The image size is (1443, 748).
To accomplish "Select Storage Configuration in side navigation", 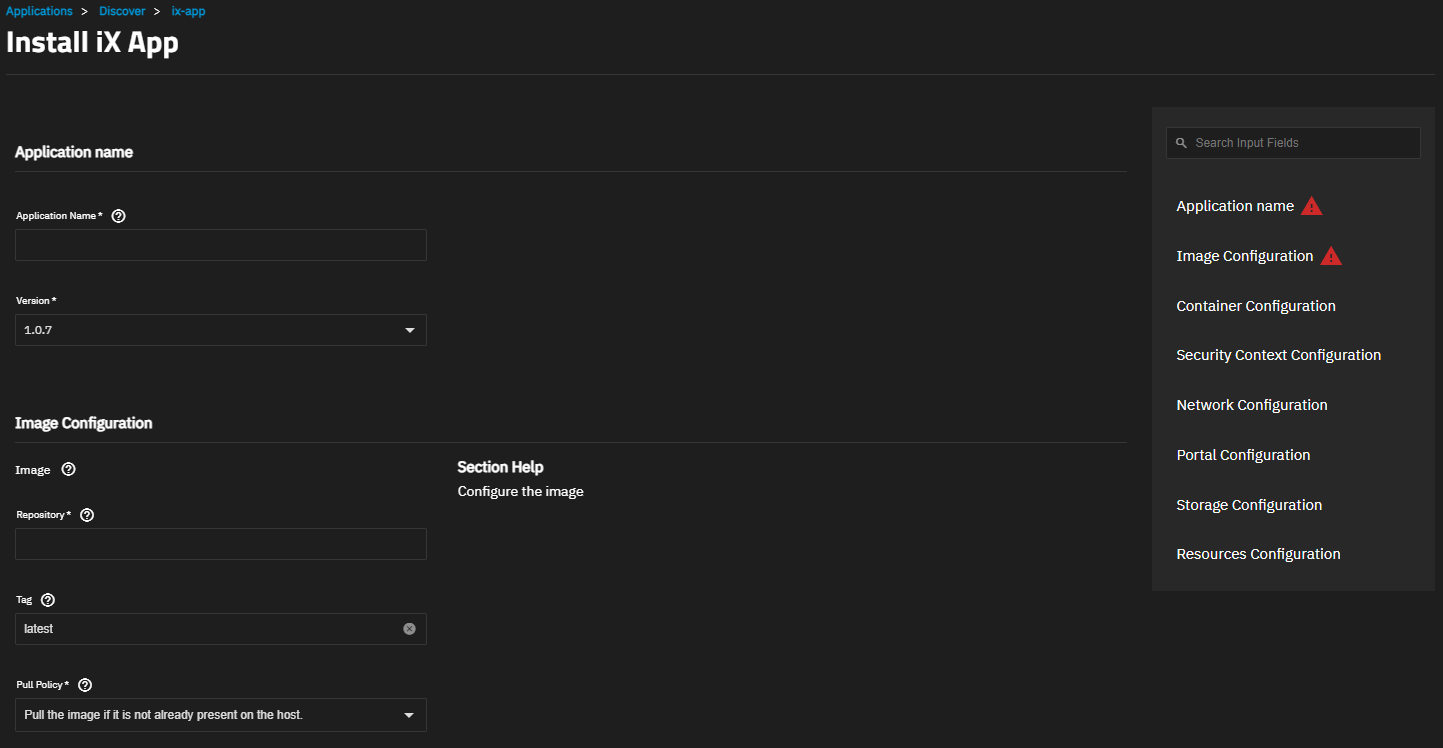I will [1249, 505].
